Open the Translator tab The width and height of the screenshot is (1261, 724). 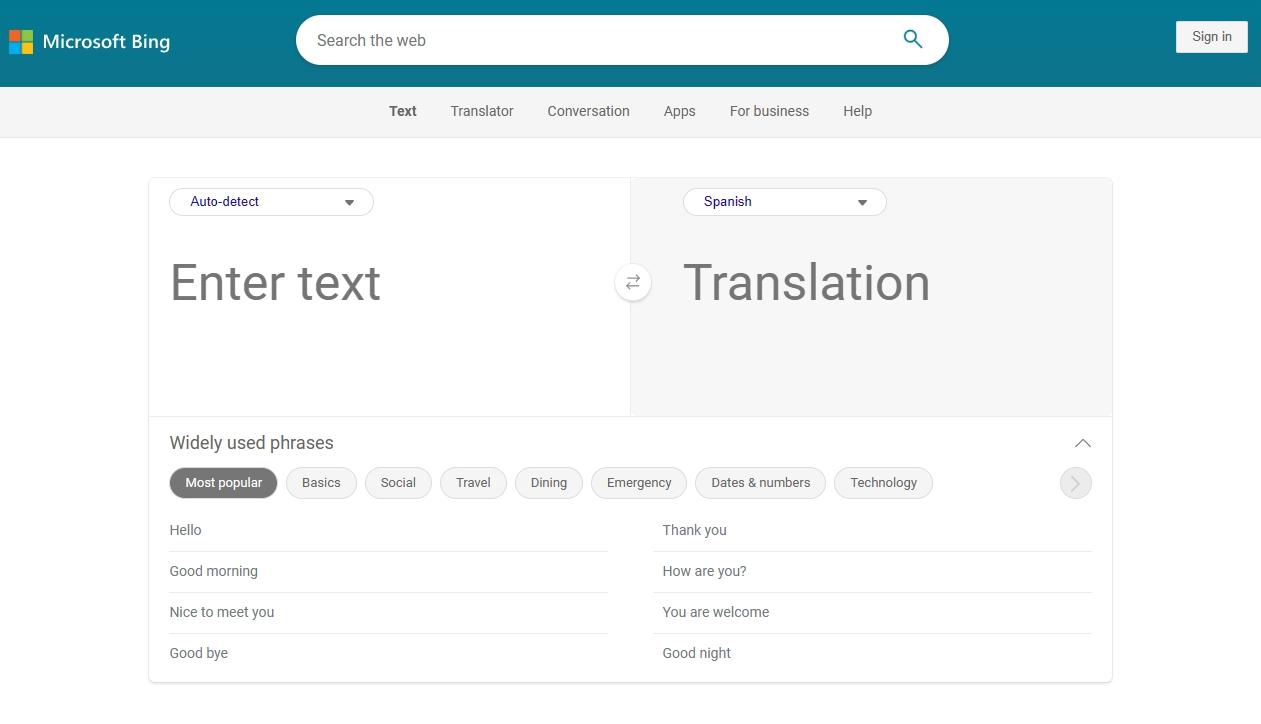point(481,111)
